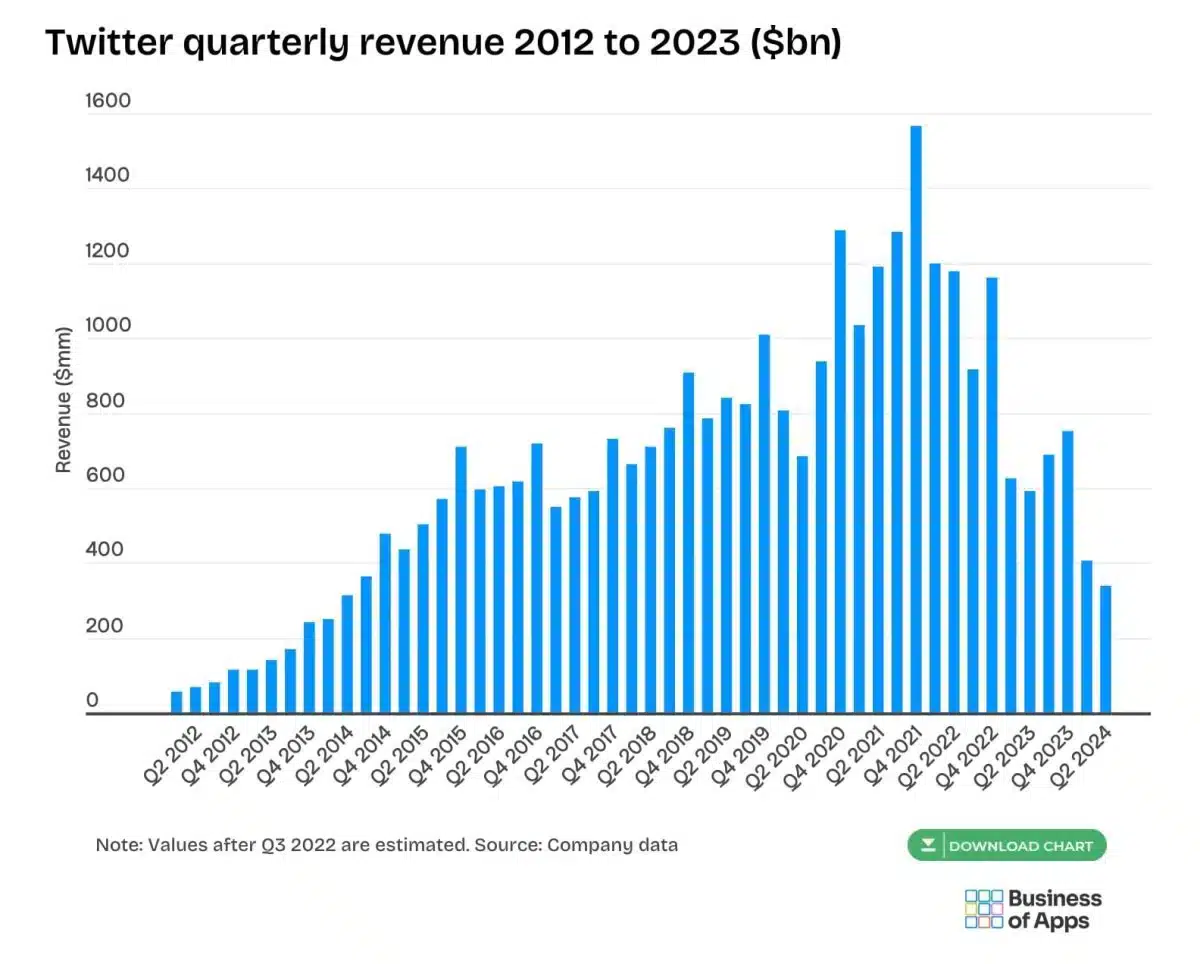
Task: Select the Q4 2019 revenue bar
Action: point(764,524)
